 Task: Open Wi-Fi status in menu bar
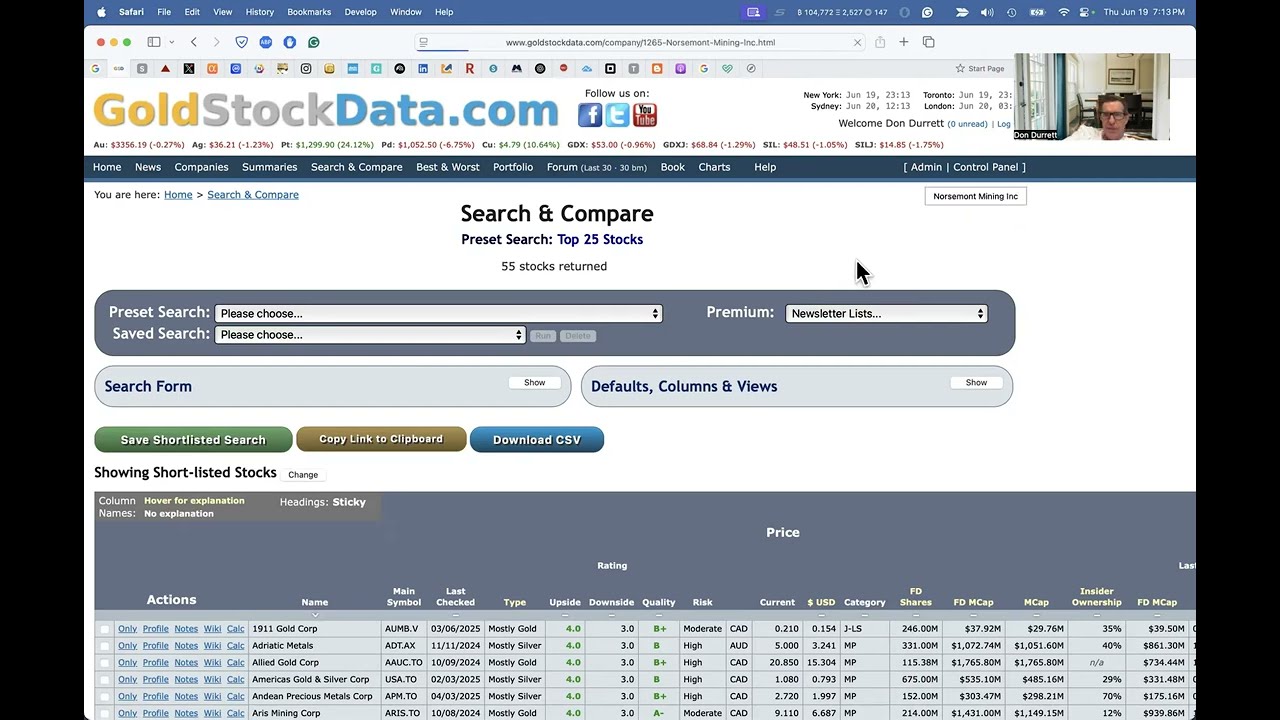click(x=1063, y=12)
